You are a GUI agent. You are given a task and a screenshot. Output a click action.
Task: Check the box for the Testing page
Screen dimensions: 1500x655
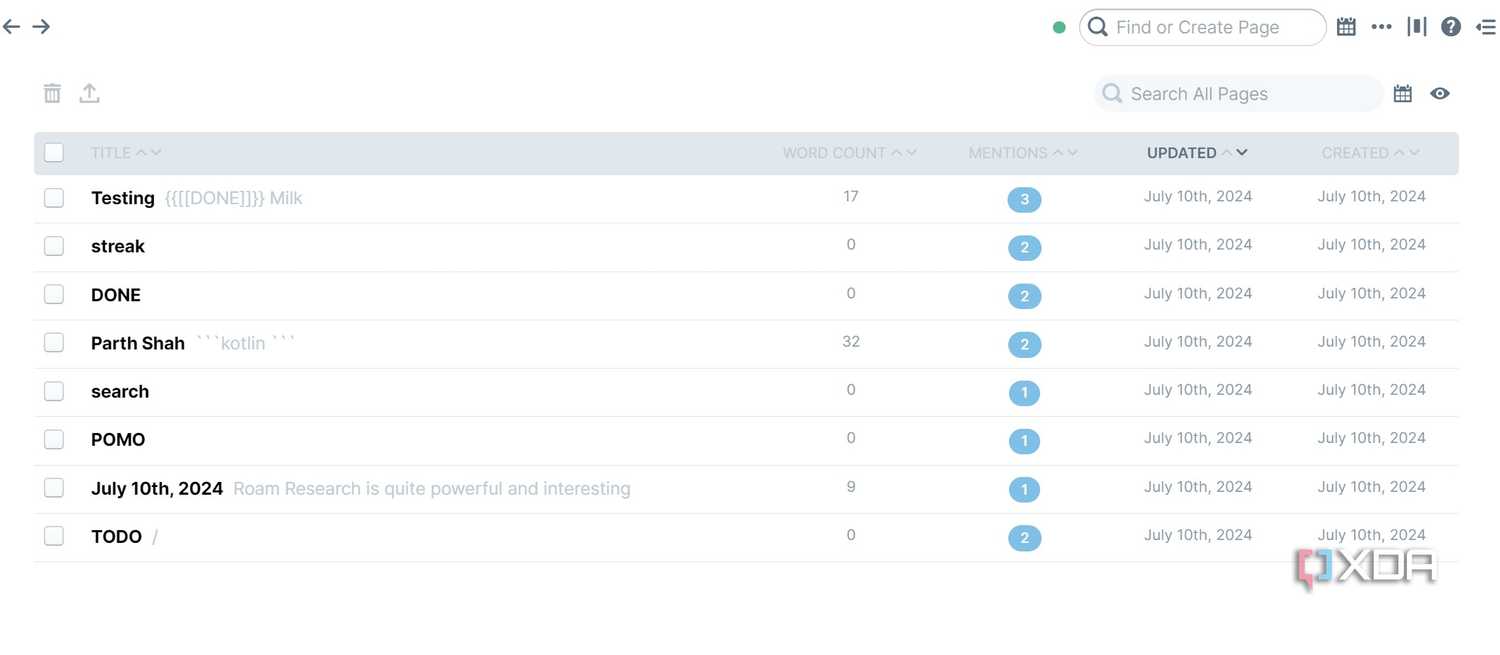54,198
